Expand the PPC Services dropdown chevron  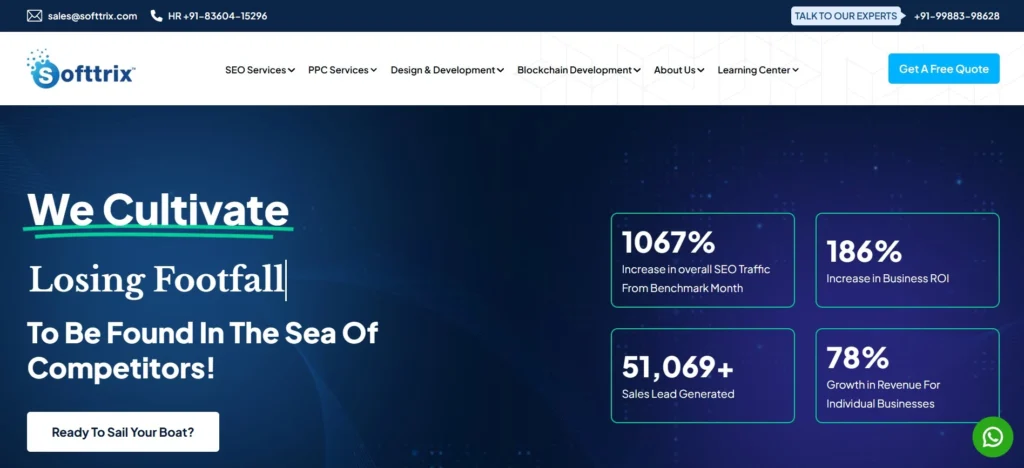374,70
